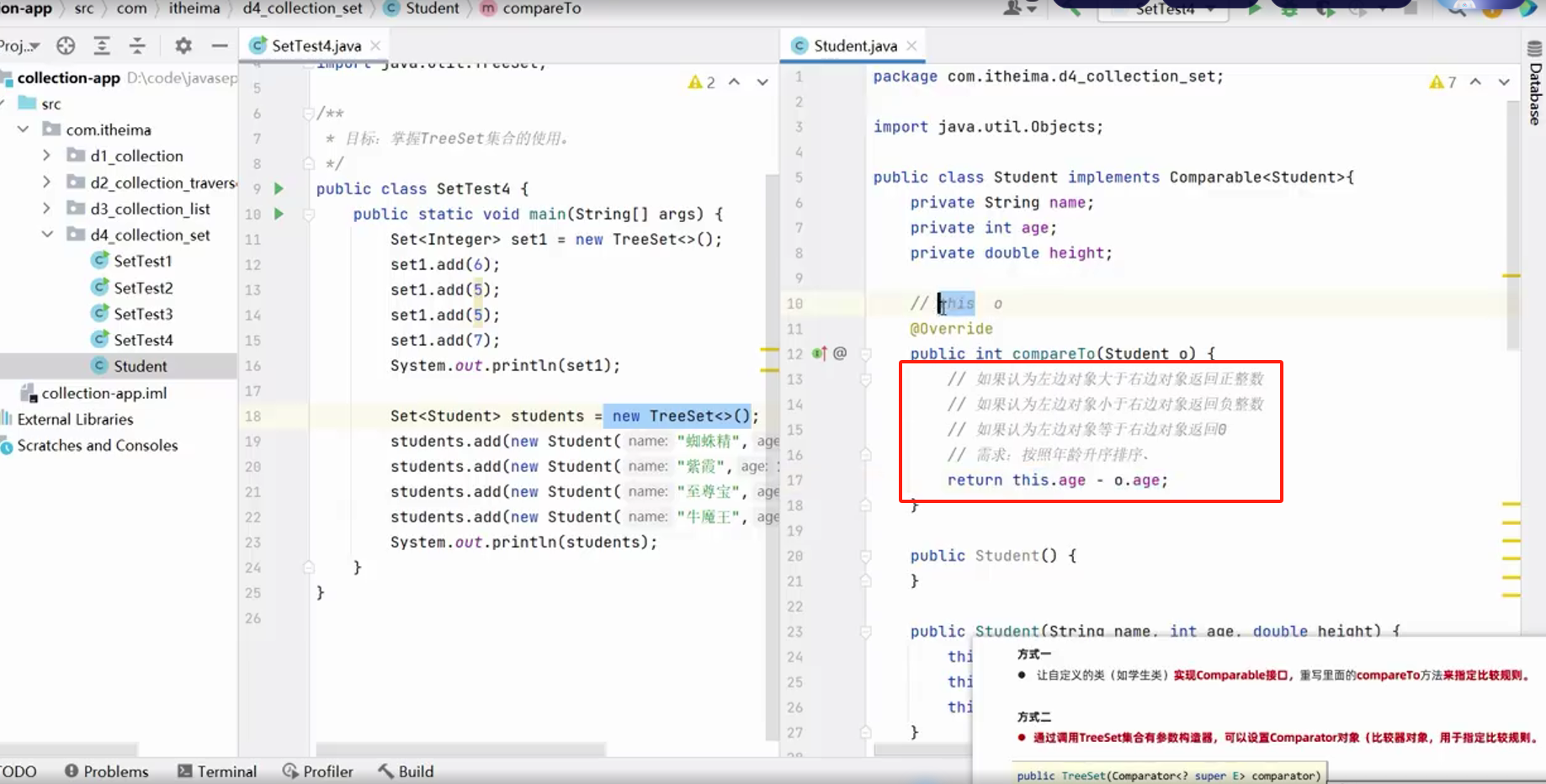Select Scratches and Consoles node
The height and width of the screenshot is (784, 1546).
coord(88,445)
